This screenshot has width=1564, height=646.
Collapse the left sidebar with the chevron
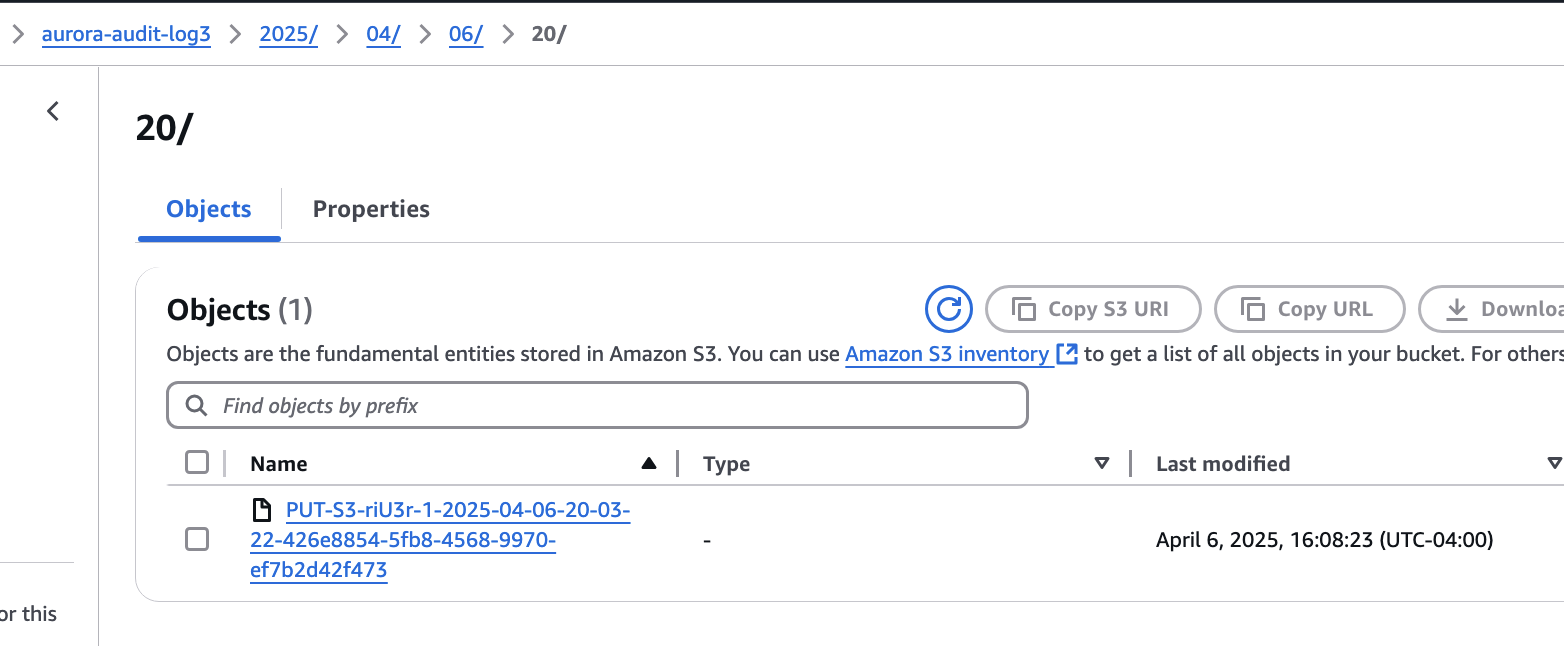click(54, 111)
